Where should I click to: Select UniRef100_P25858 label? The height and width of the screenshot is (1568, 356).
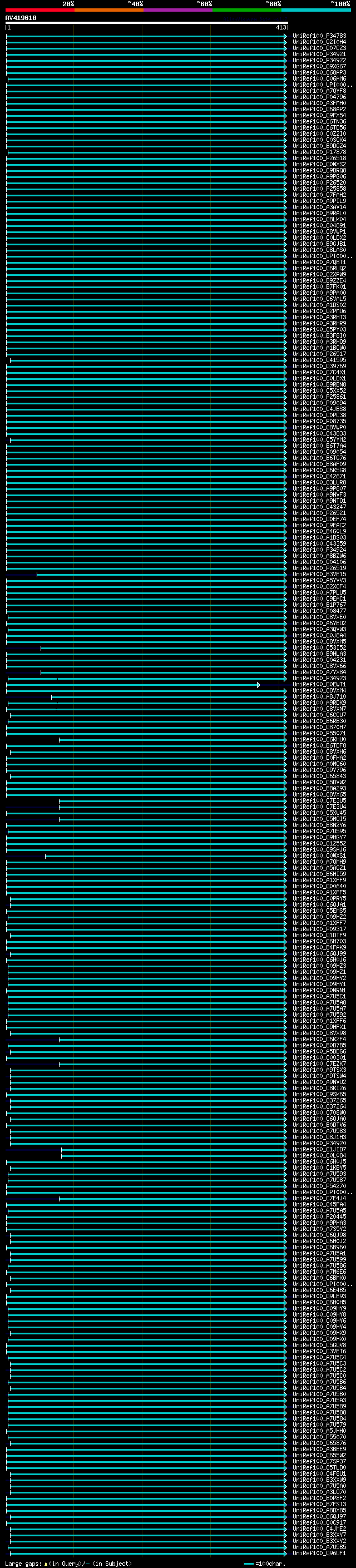point(319,189)
